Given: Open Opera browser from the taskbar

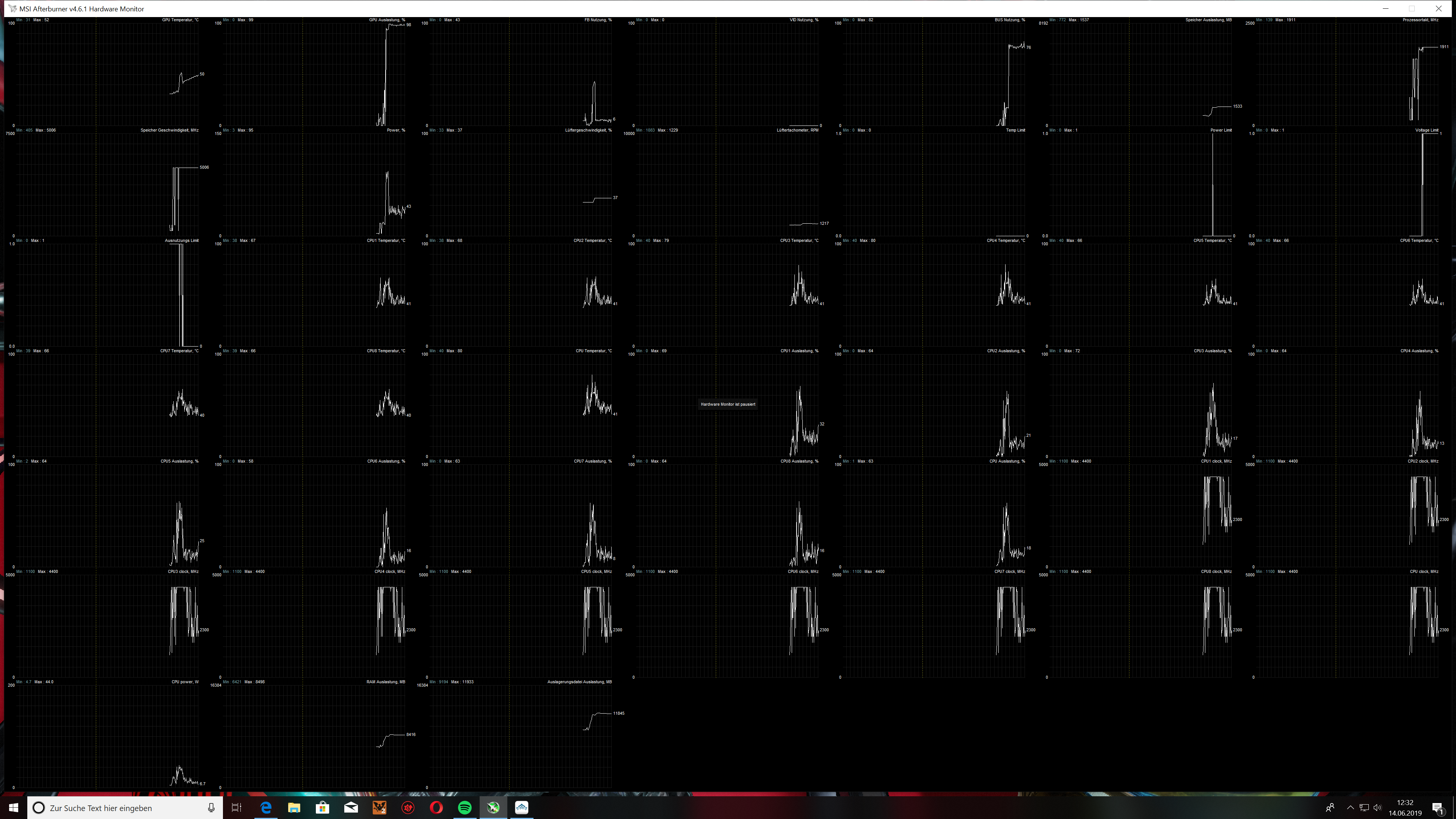Looking at the screenshot, I should [436, 808].
